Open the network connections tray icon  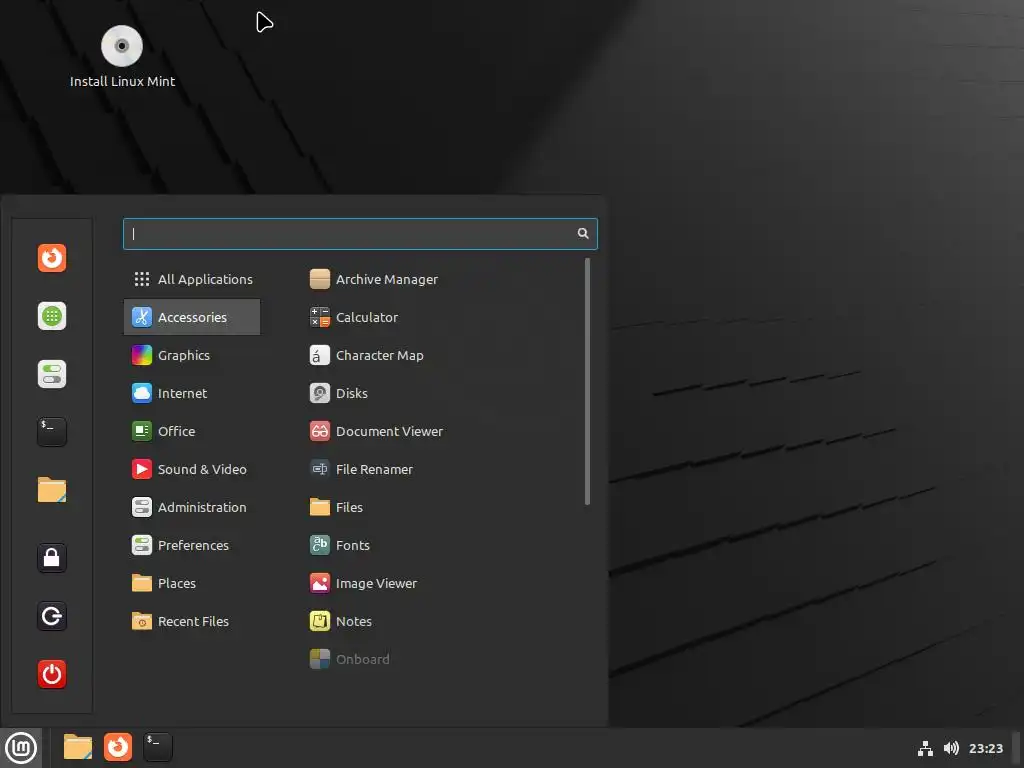[925, 748]
